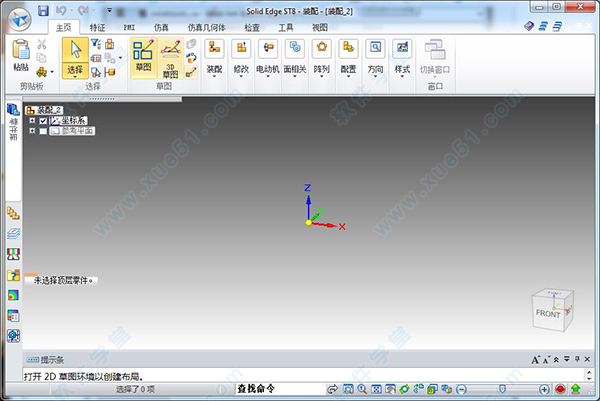Select the 装配_2 root tree node

click(x=44, y=110)
